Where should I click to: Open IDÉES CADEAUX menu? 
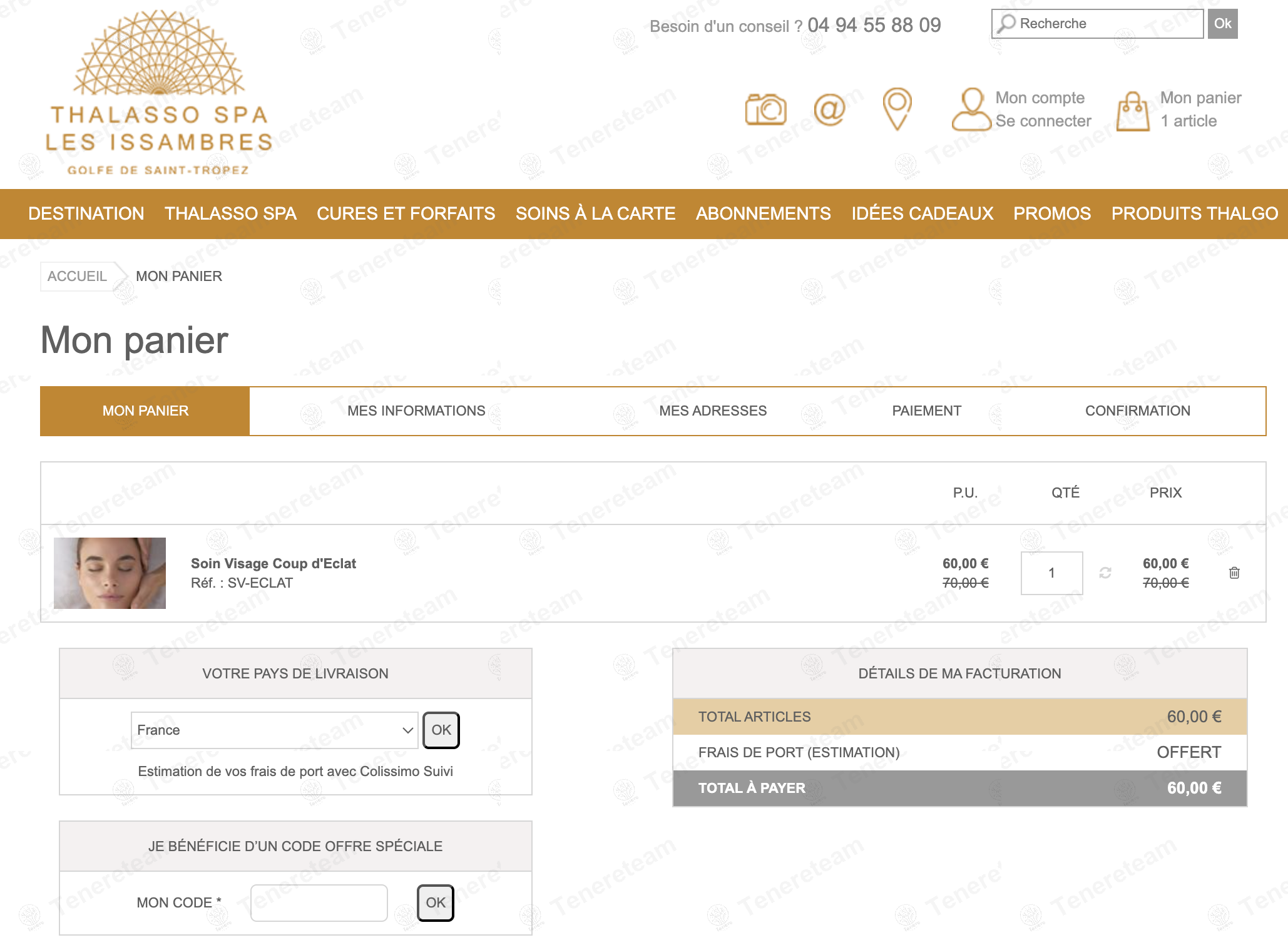922,213
